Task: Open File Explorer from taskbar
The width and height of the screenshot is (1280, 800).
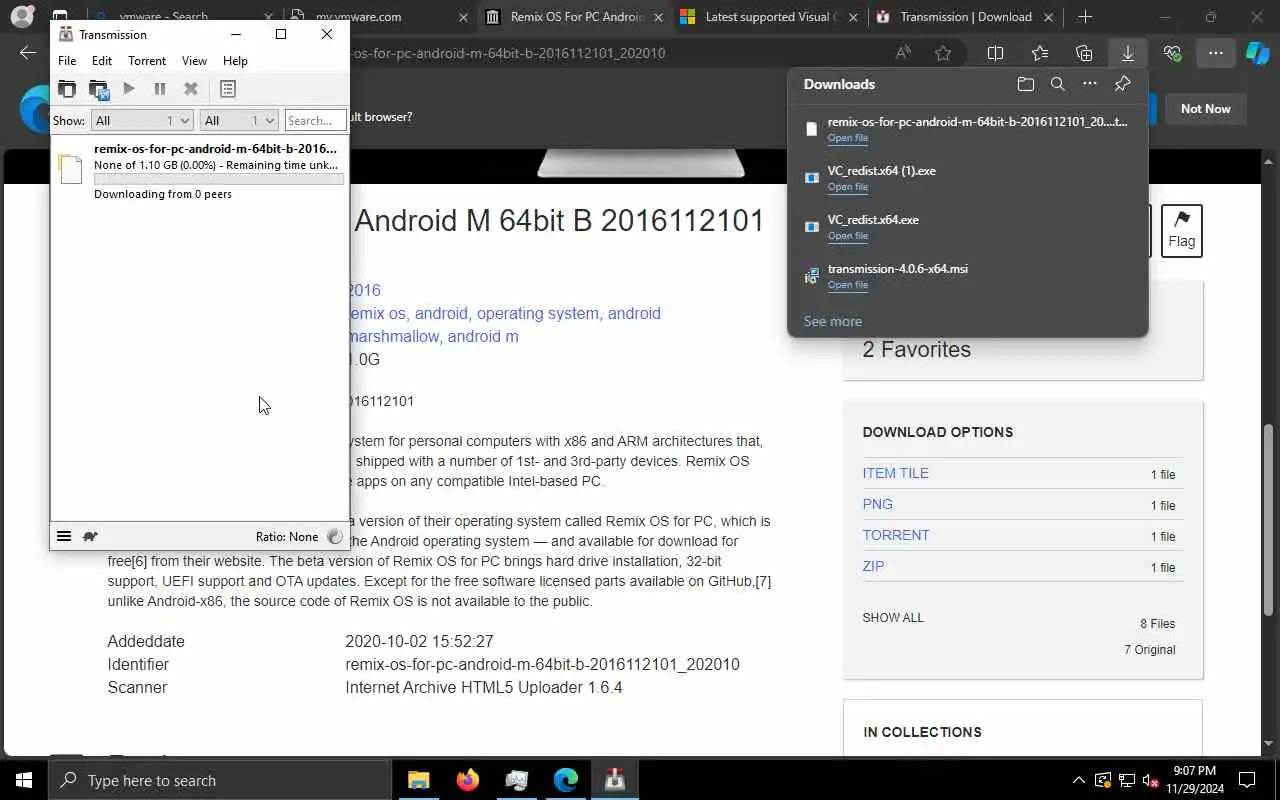Action: [418, 780]
